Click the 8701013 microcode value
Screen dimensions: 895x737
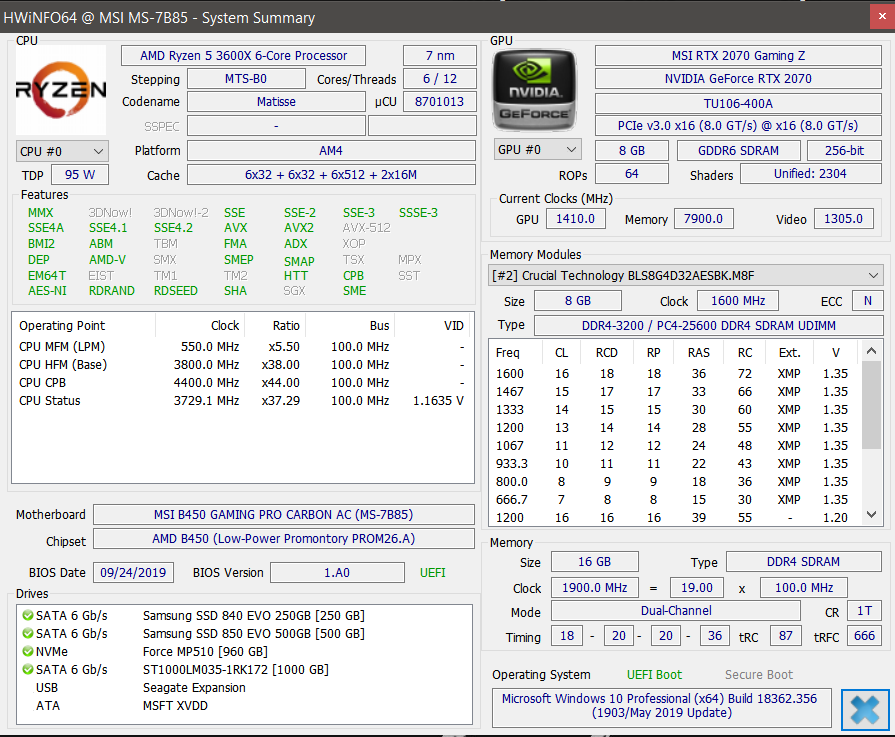click(440, 102)
